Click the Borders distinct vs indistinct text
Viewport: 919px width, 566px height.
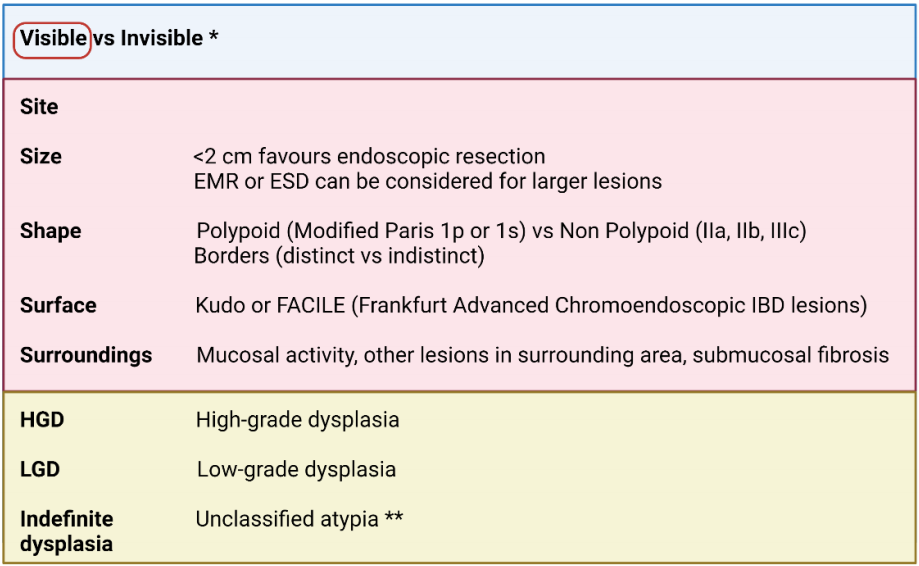[339, 256]
